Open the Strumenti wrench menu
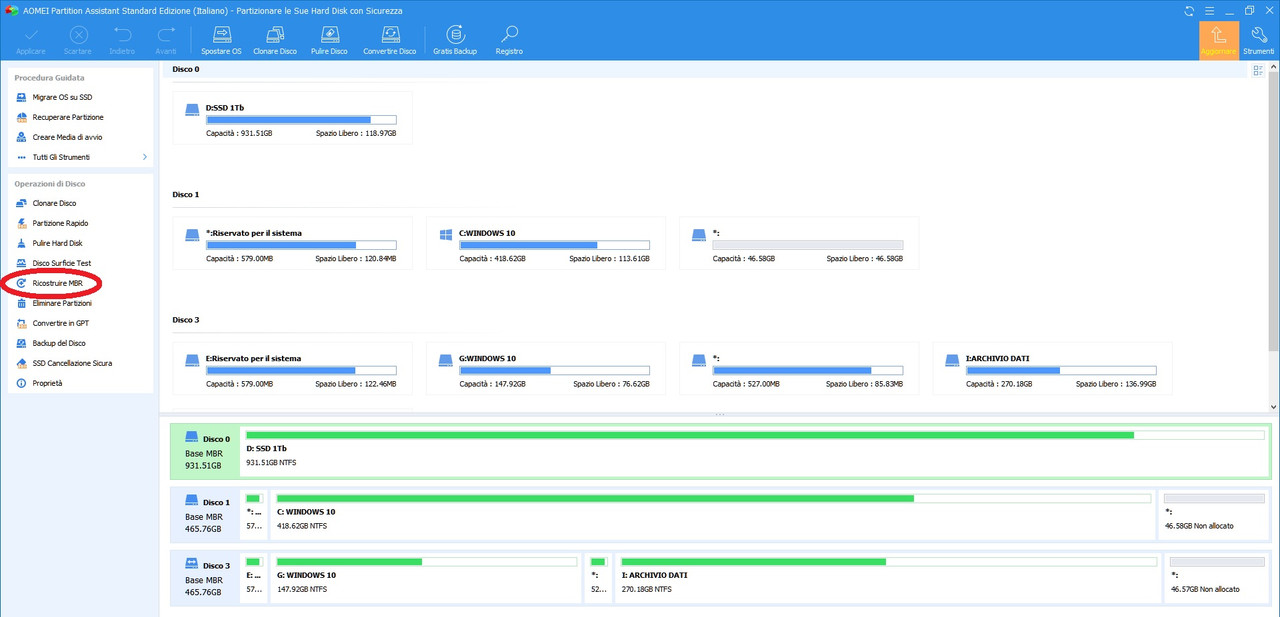 click(x=1259, y=40)
